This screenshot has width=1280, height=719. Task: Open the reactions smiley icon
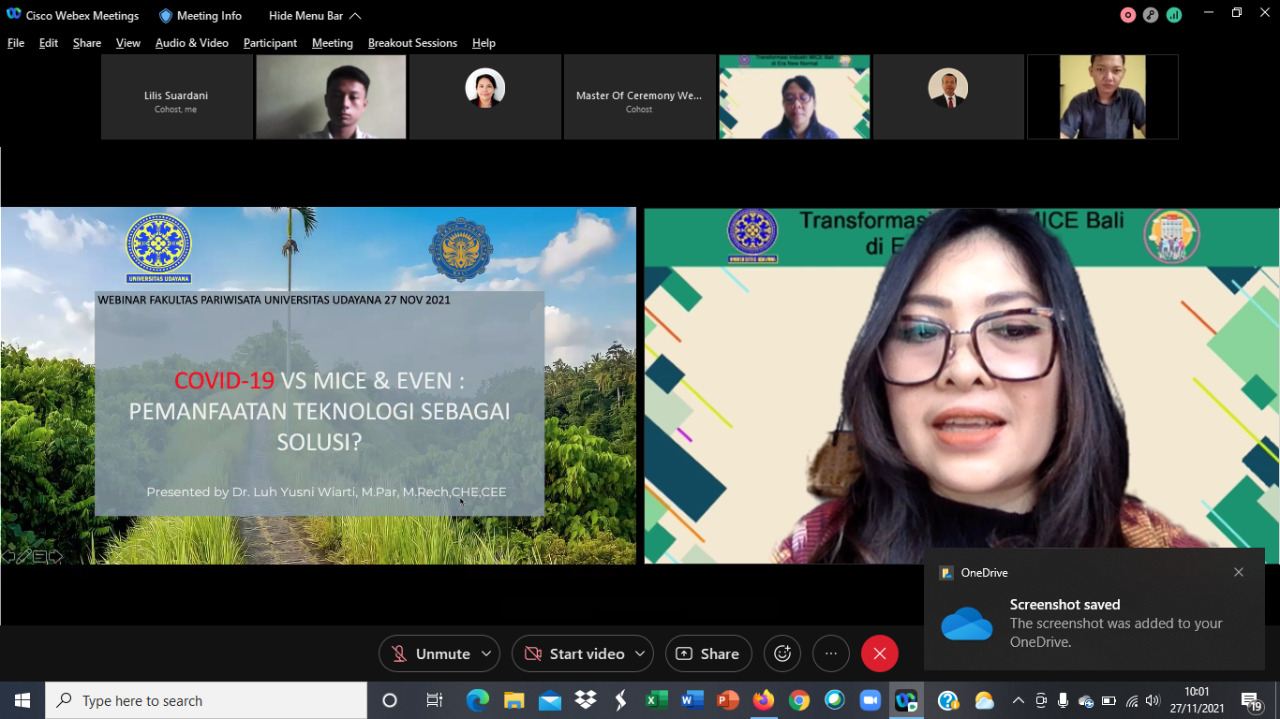(782, 653)
